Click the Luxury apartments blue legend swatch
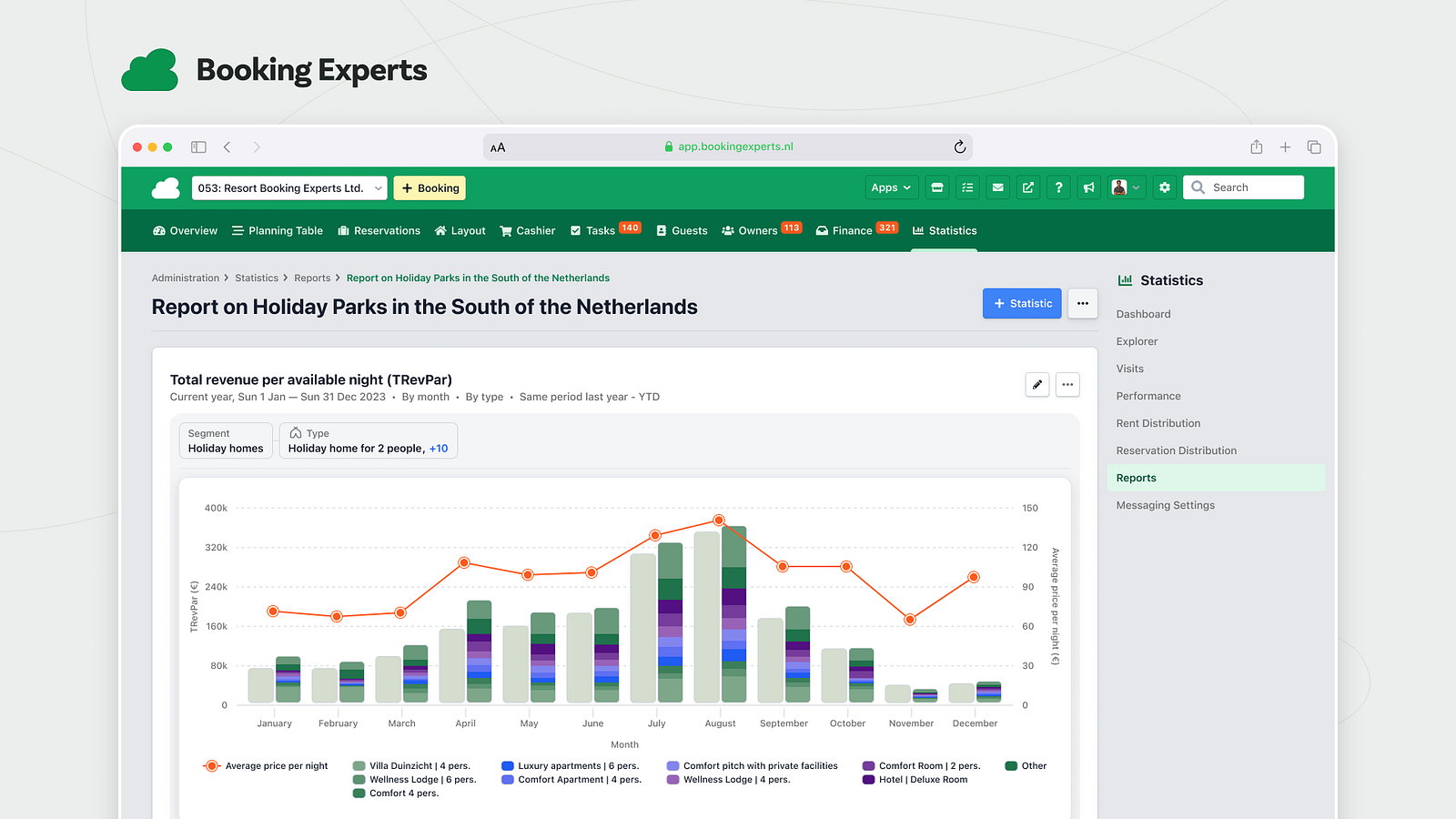The image size is (1456, 819). (508, 766)
